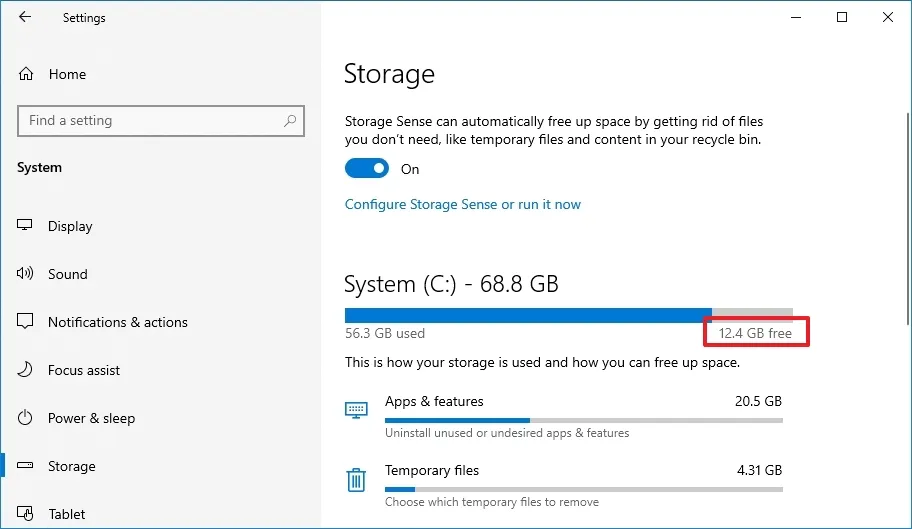Open Configure Storage Sense or run it now
The image size is (912, 529).
coord(462,205)
